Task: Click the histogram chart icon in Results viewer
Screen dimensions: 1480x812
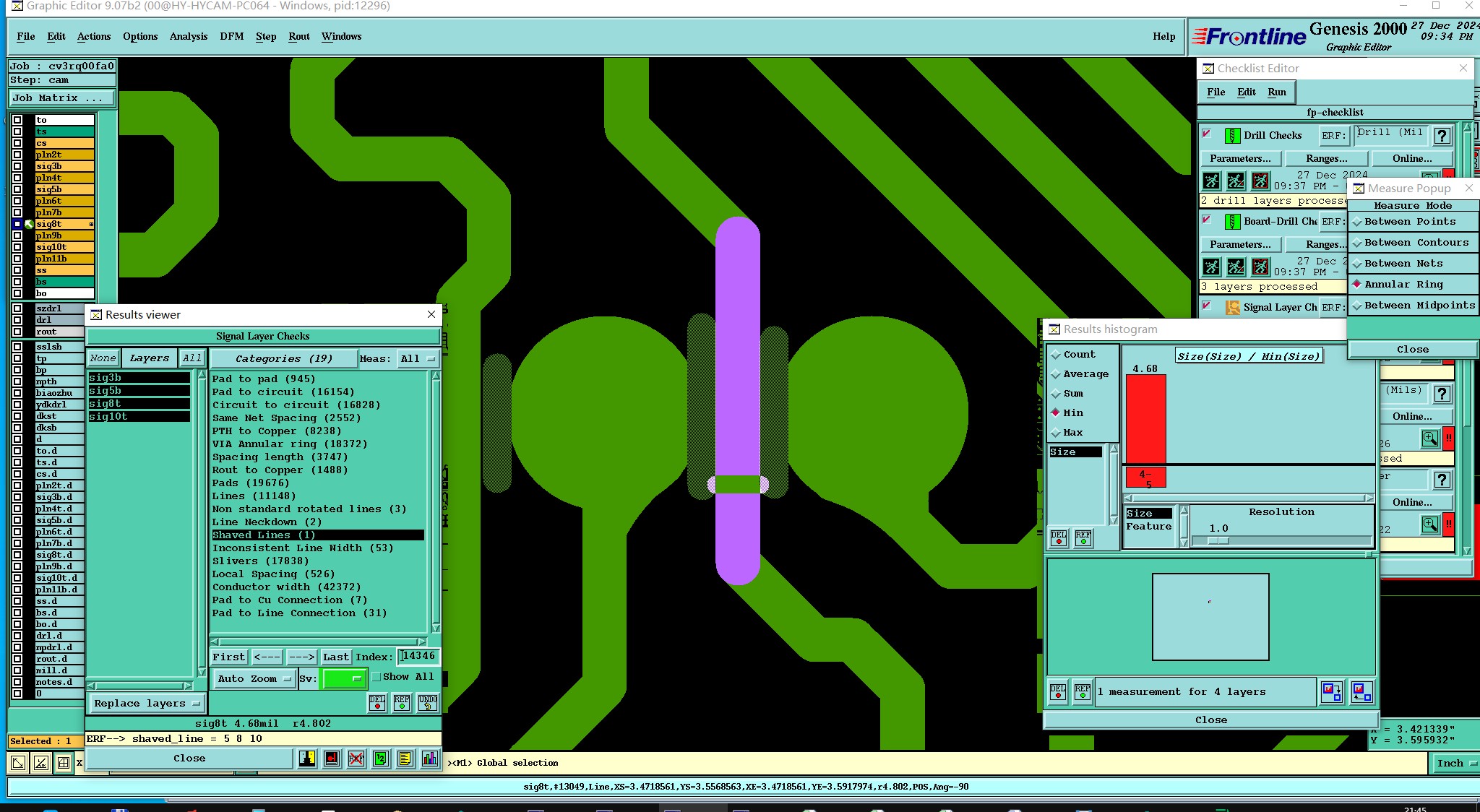Action: click(x=430, y=759)
